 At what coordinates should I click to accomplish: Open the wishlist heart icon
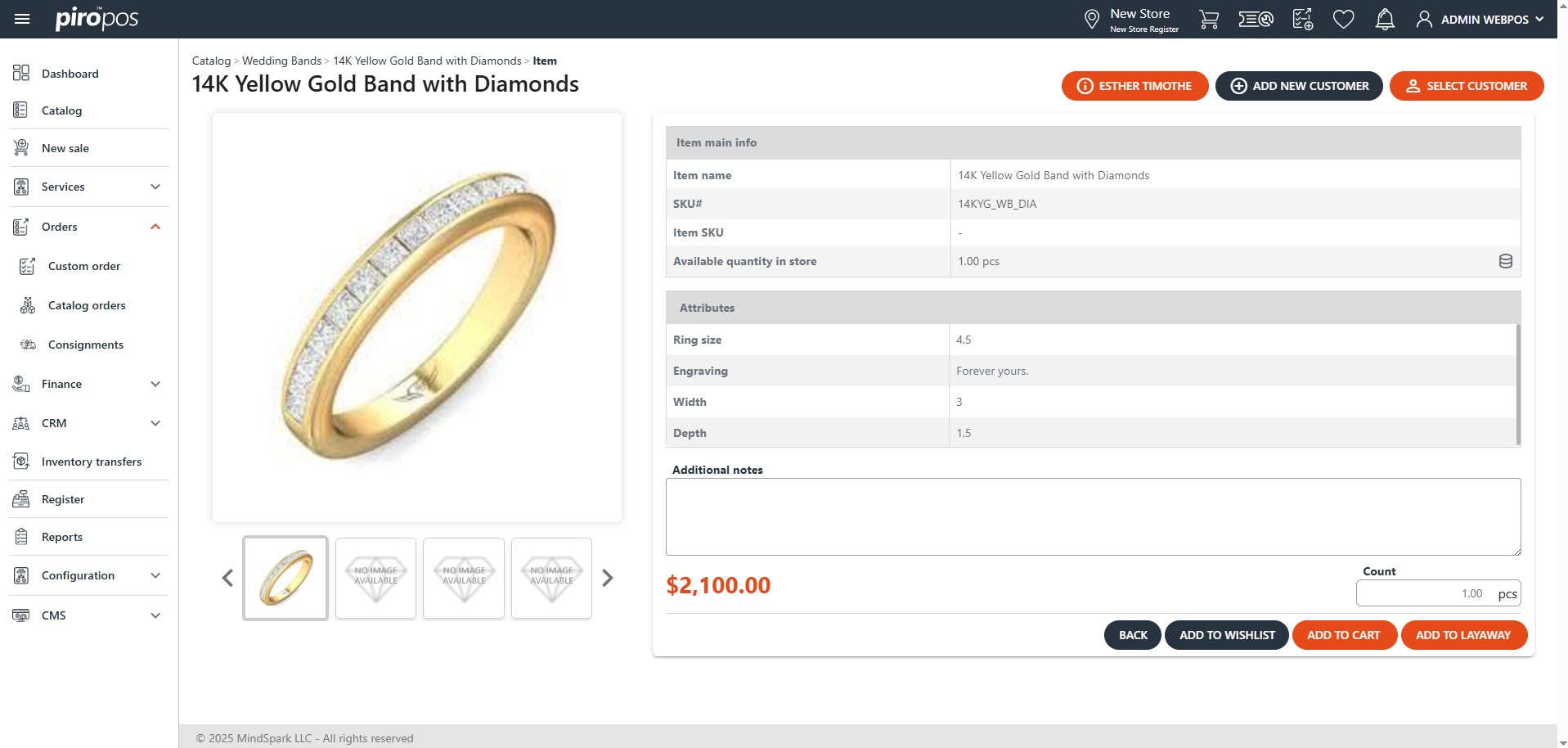click(x=1343, y=19)
